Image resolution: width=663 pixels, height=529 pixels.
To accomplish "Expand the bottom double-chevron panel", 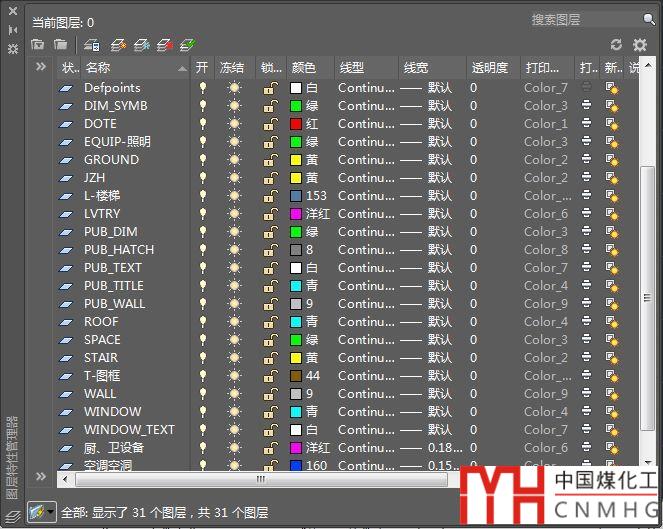I will (41, 477).
